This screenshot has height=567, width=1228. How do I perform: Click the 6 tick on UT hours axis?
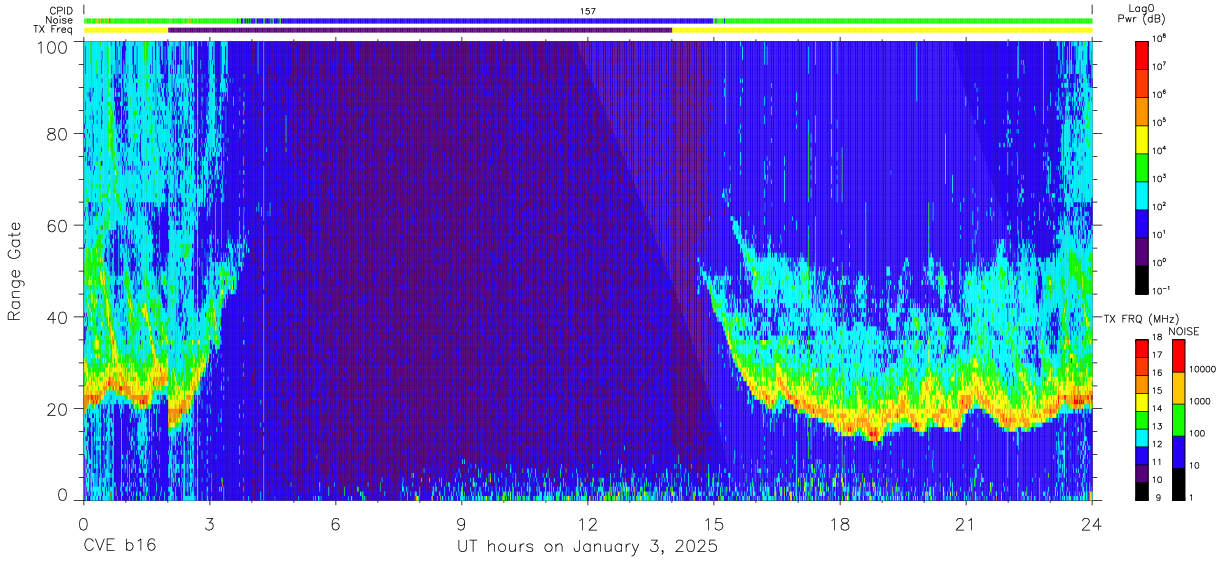335,524
